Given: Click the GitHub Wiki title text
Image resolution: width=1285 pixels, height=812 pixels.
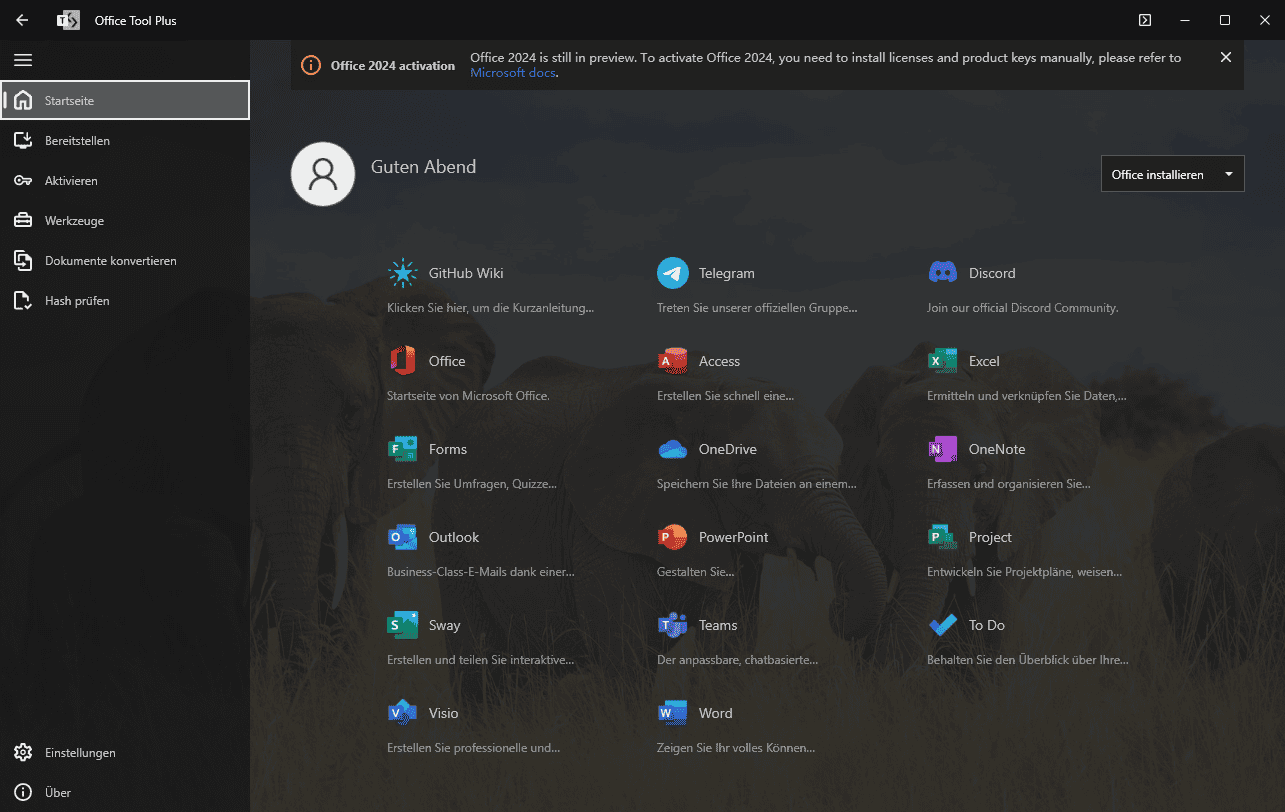Looking at the screenshot, I should (466, 273).
